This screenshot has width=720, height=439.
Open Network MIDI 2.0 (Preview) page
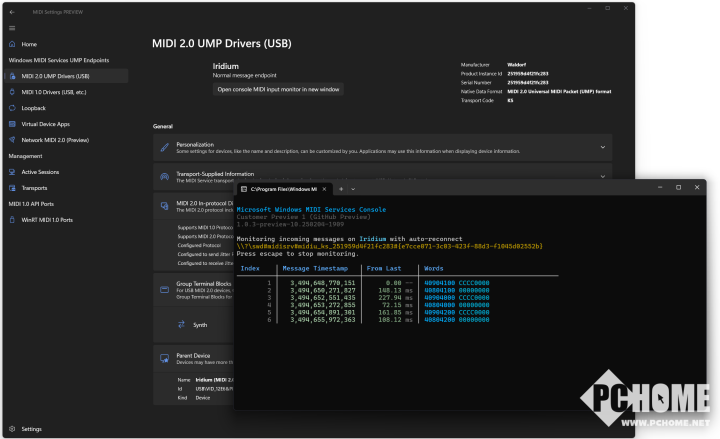click(x=55, y=140)
